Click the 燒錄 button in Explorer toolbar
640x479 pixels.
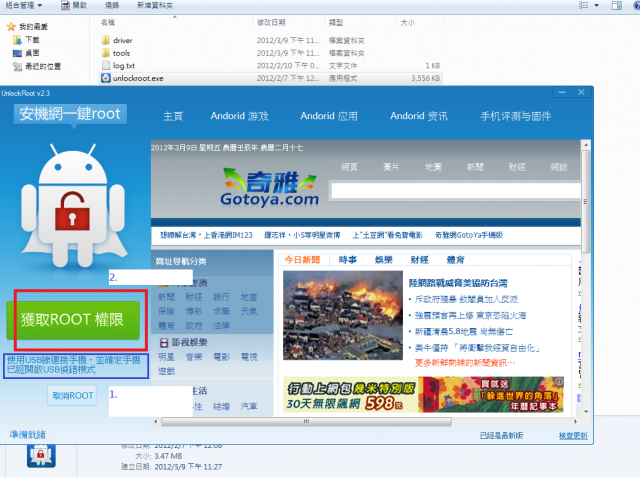tap(112, 6)
